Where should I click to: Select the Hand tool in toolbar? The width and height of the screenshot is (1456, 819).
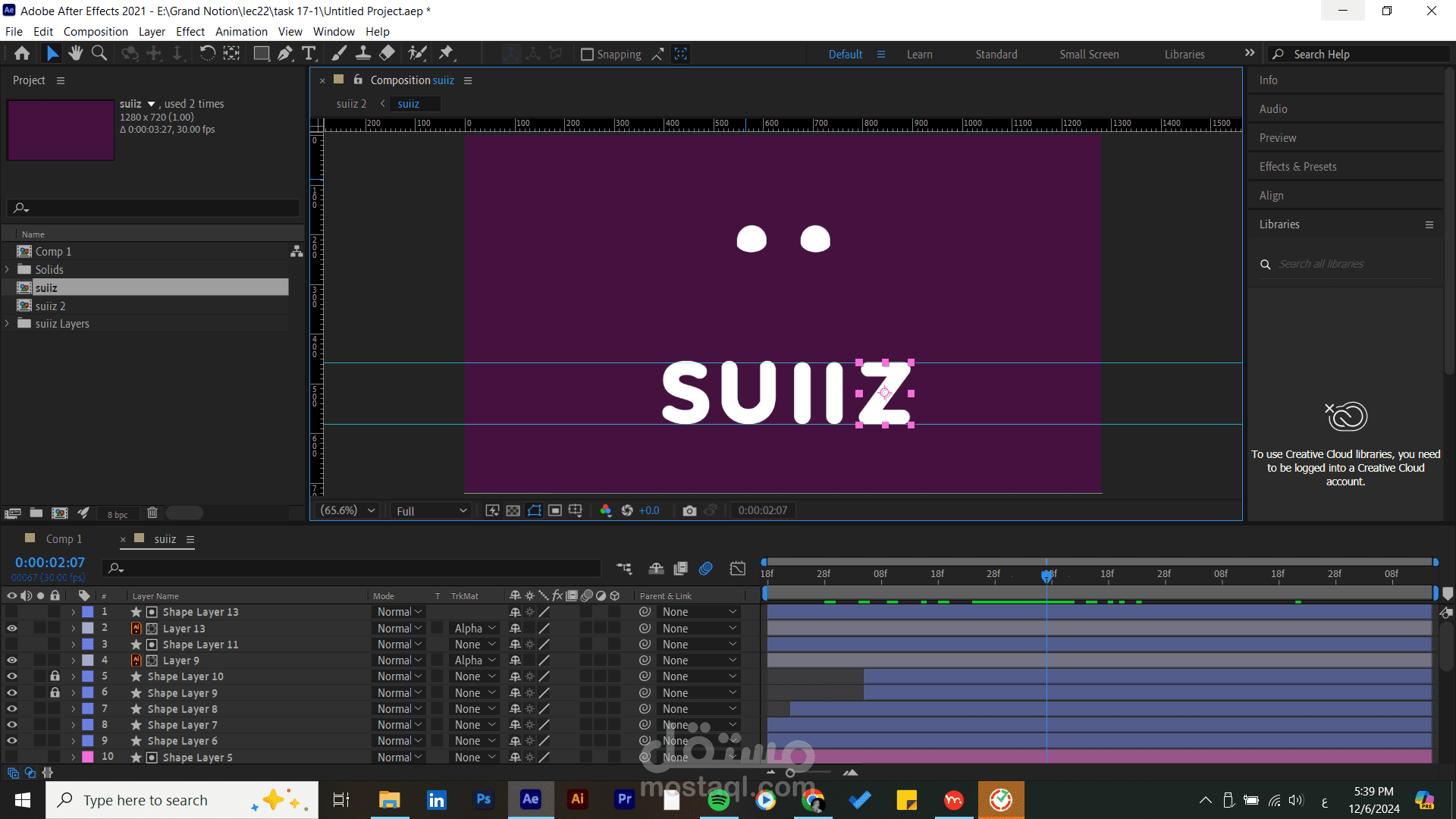coord(75,53)
